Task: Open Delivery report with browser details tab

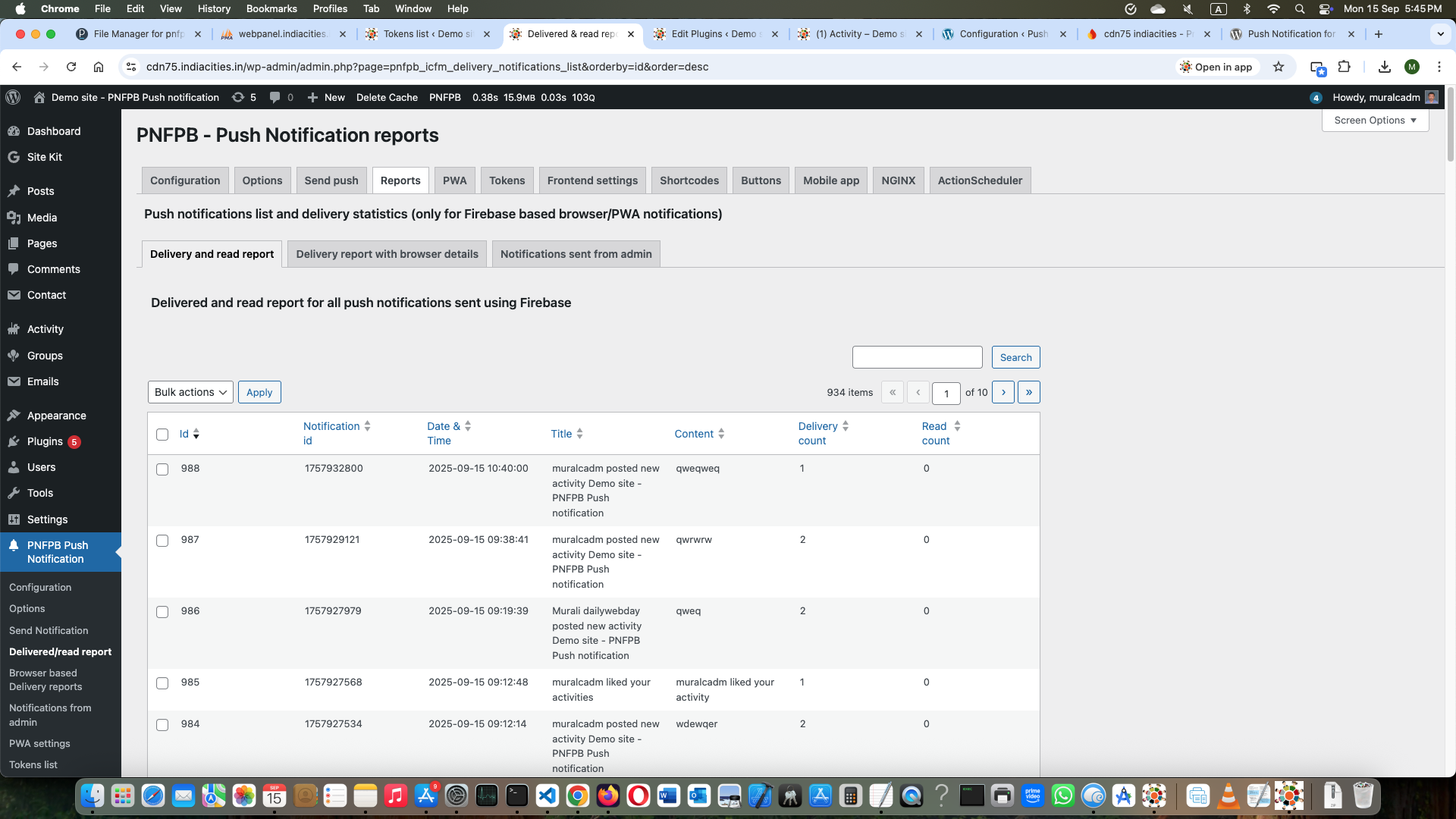Action: pos(387,254)
